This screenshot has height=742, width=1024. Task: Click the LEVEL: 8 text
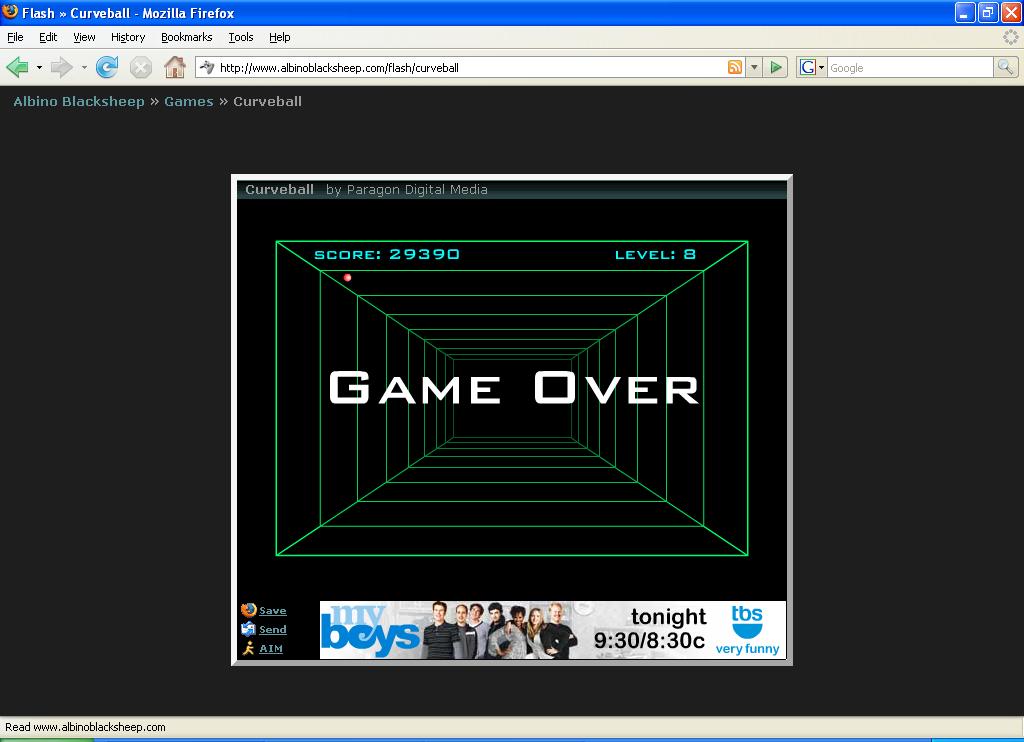tap(655, 254)
